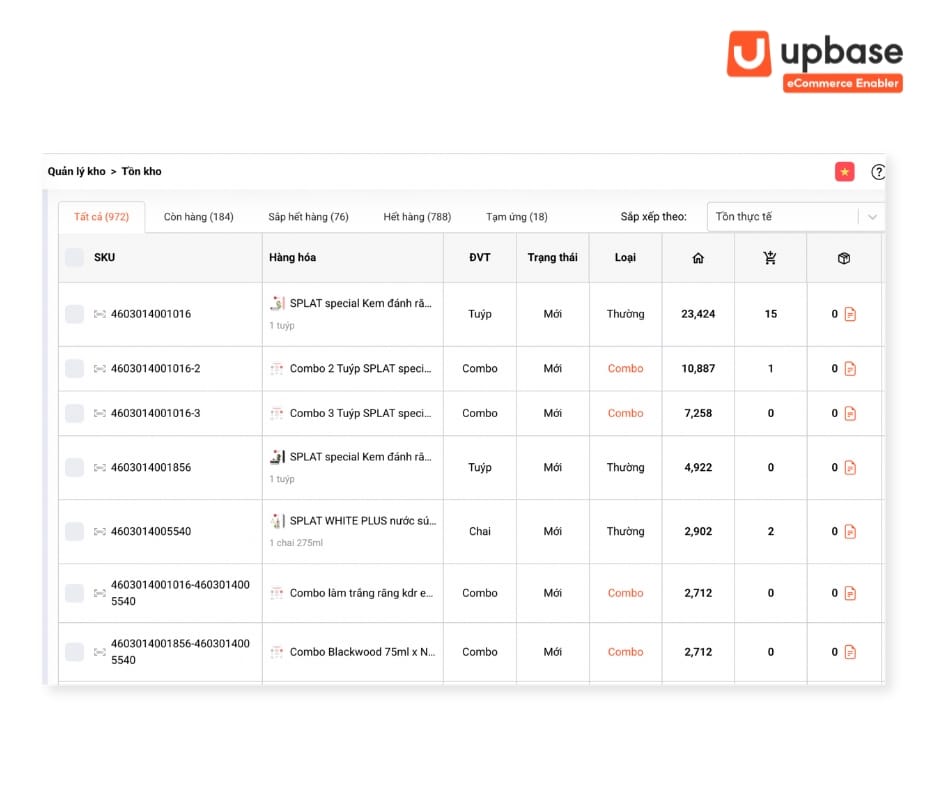Screen dimensions: 940x788
Task: Switch to Còn hàng (184) tab
Action: pos(198,217)
